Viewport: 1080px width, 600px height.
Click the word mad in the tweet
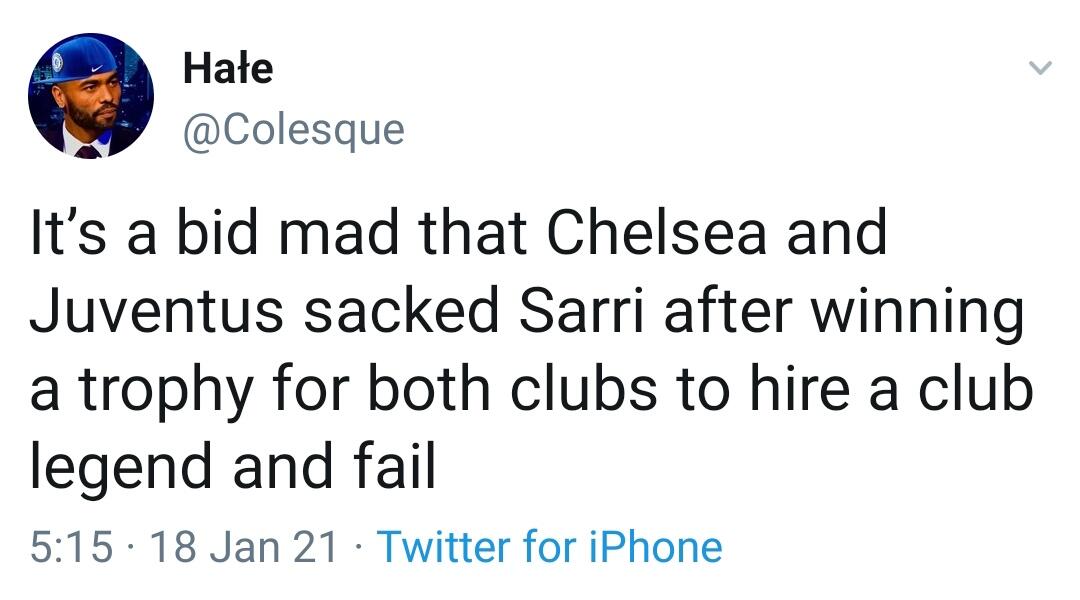(345, 233)
